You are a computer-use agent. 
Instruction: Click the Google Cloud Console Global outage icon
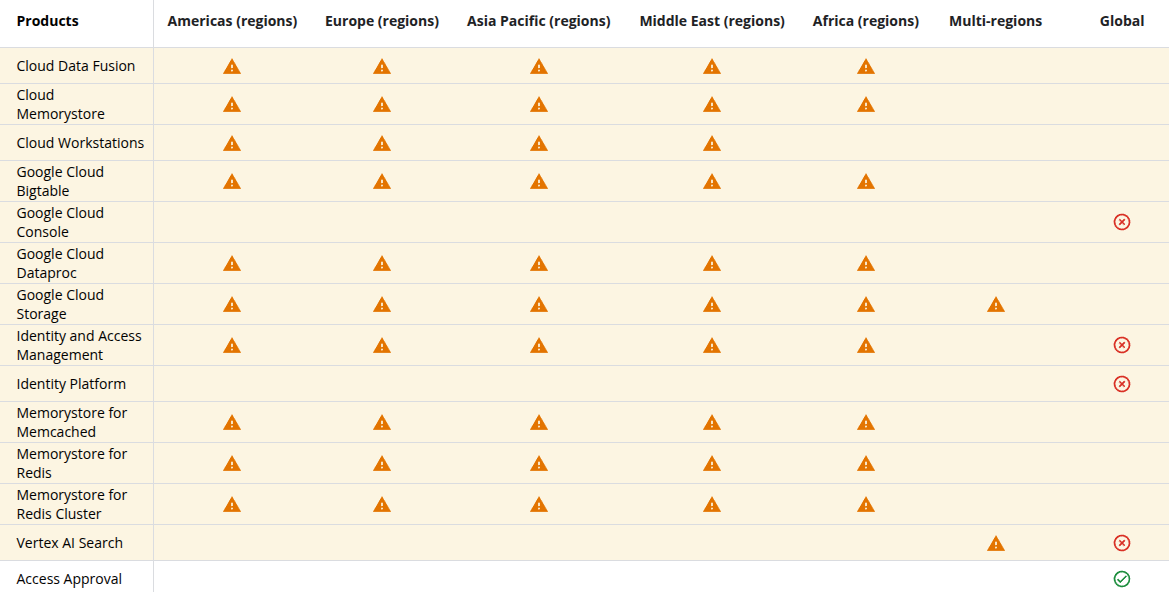[1121, 222]
